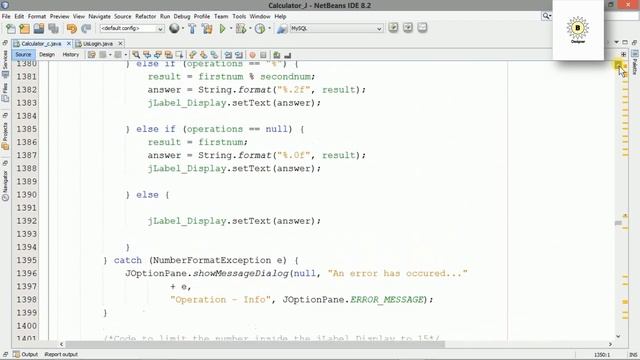The width and height of the screenshot is (640, 360).
Task: Toggle Highlight Search in editor toolbar
Action: pos(168,55)
